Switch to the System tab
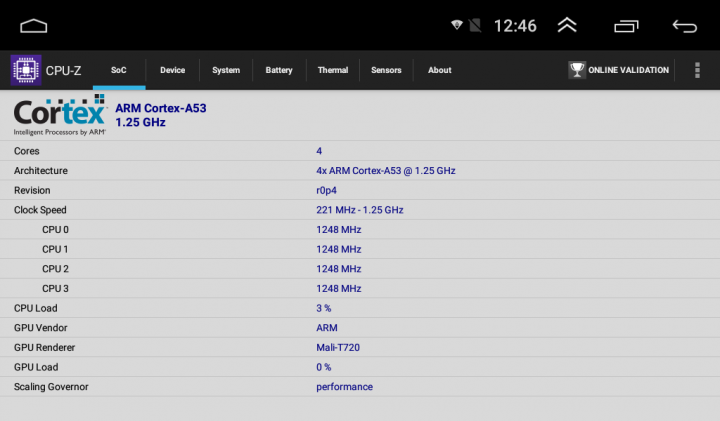 pyautogui.click(x=226, y=70)
